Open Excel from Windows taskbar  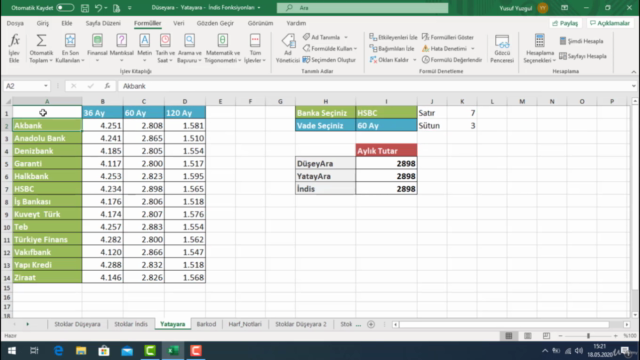[173, 351]
